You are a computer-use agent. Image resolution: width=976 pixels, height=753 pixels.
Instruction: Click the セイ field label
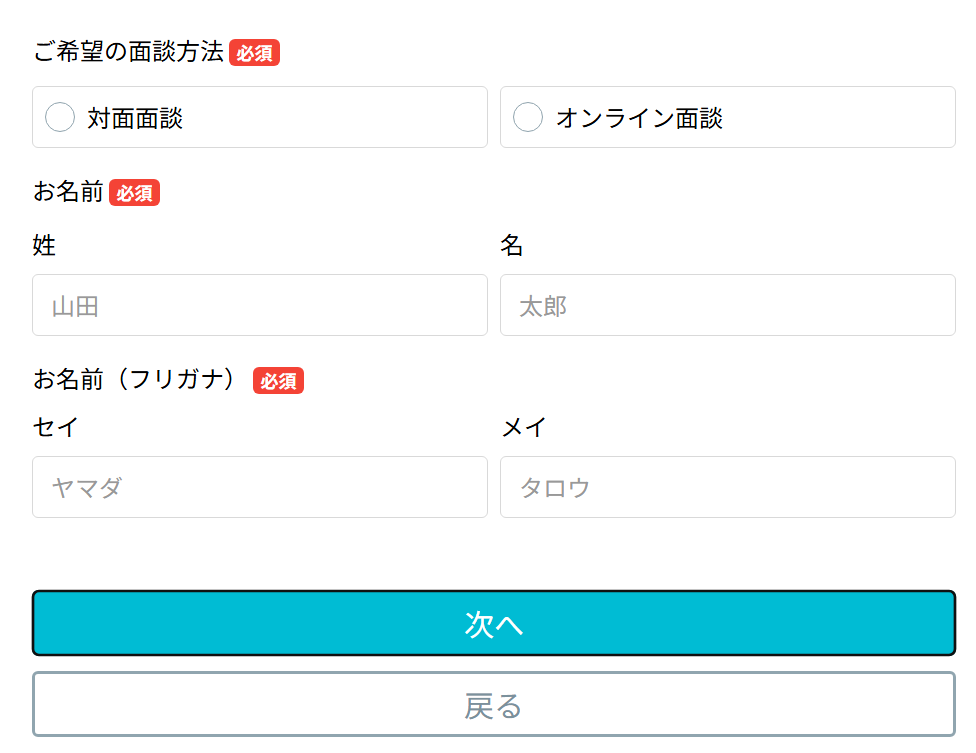55,428
